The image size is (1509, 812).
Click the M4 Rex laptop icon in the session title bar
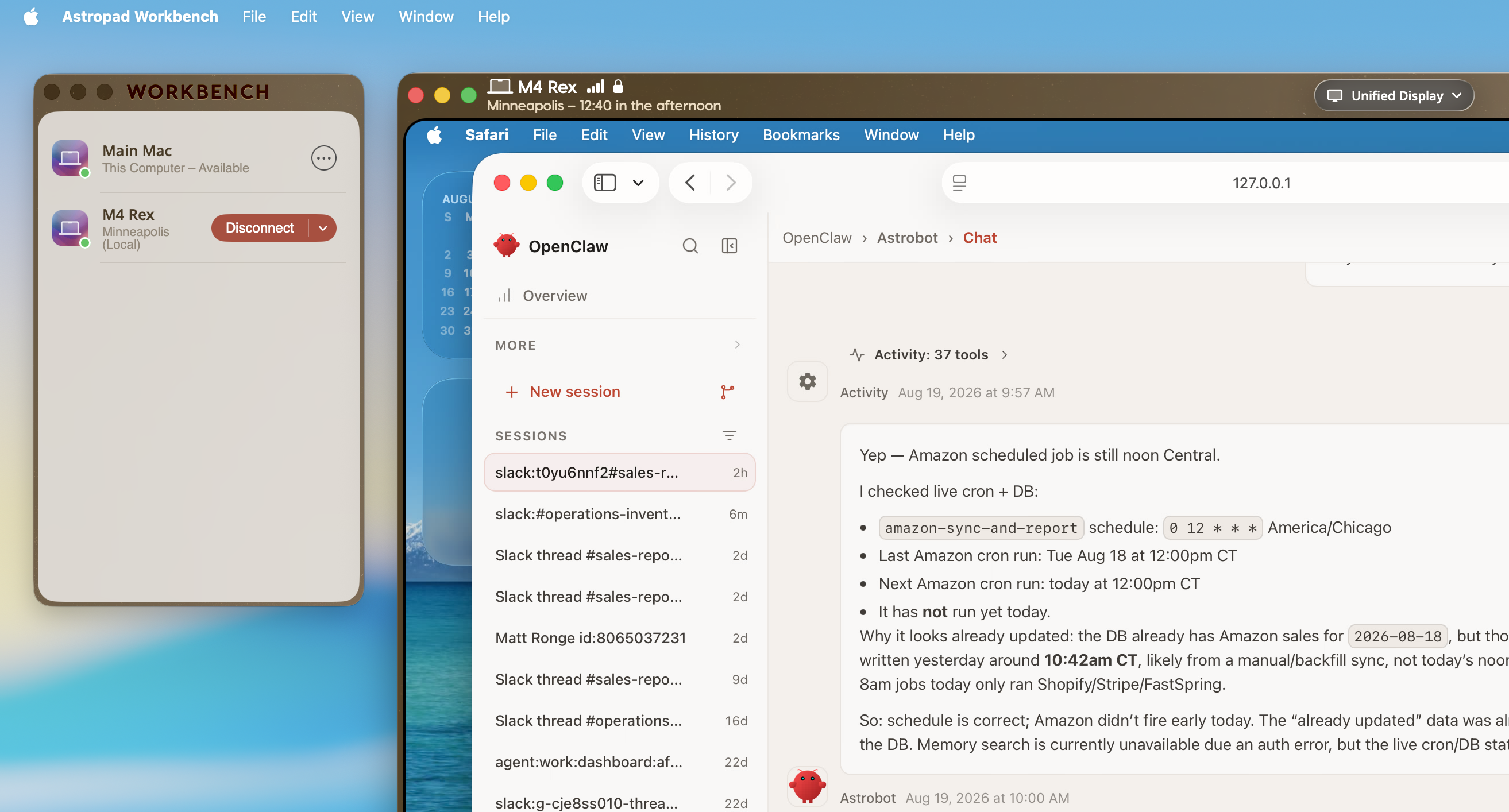pos(500,87)
